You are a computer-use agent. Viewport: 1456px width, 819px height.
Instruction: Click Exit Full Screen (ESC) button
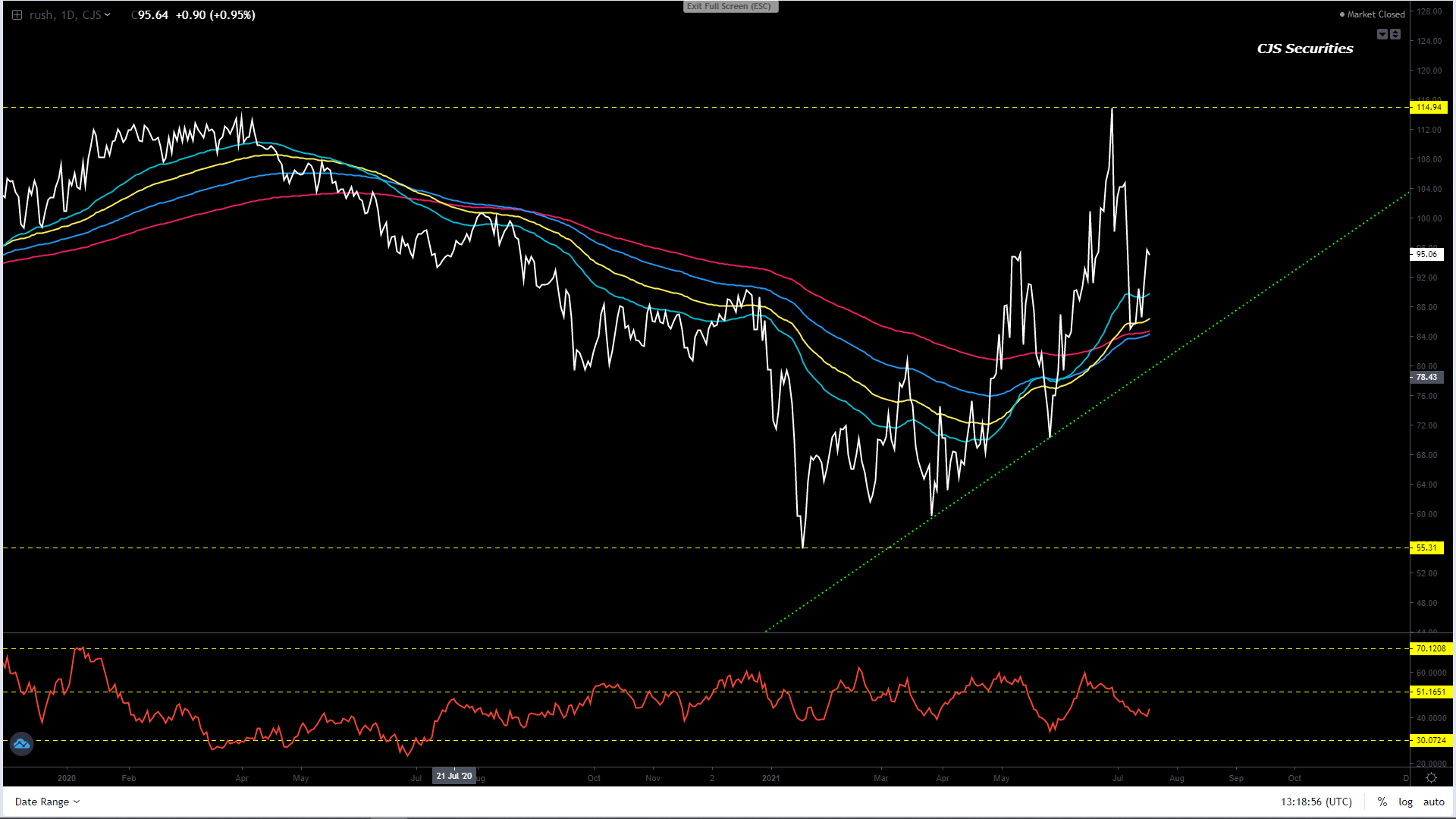tap(730, 6)
